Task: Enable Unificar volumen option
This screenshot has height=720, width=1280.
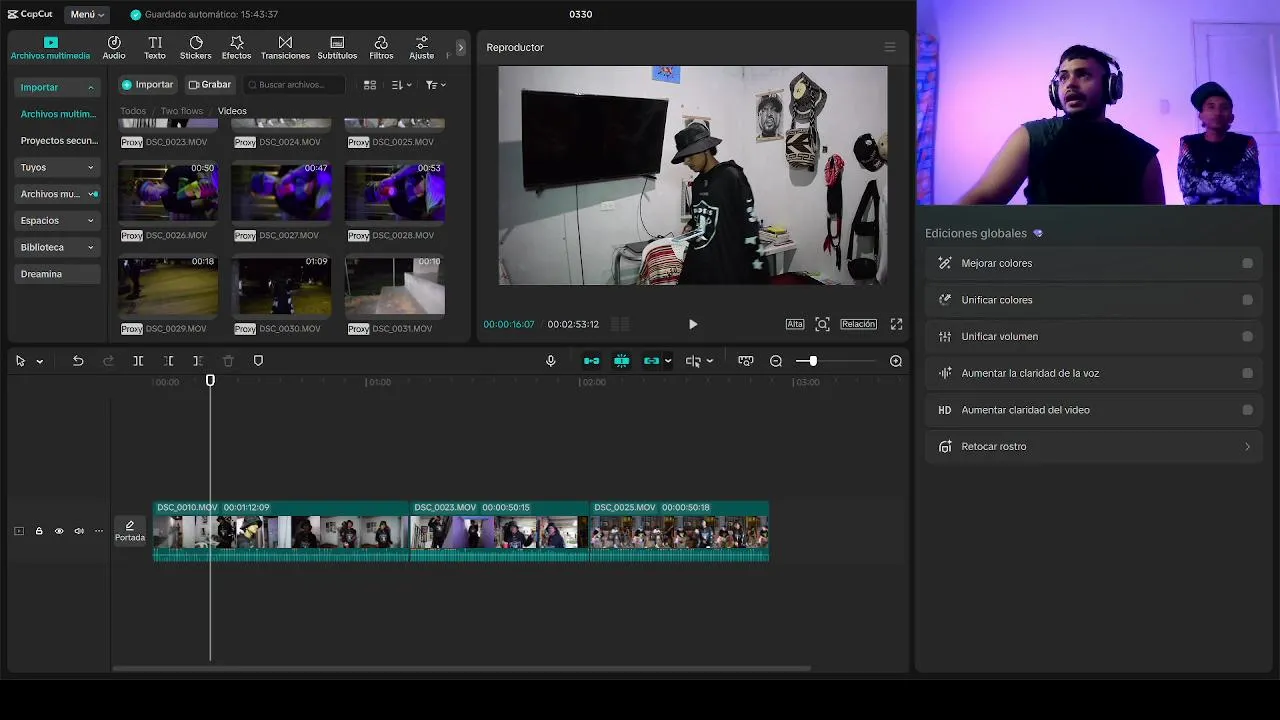Action: 1247,337
